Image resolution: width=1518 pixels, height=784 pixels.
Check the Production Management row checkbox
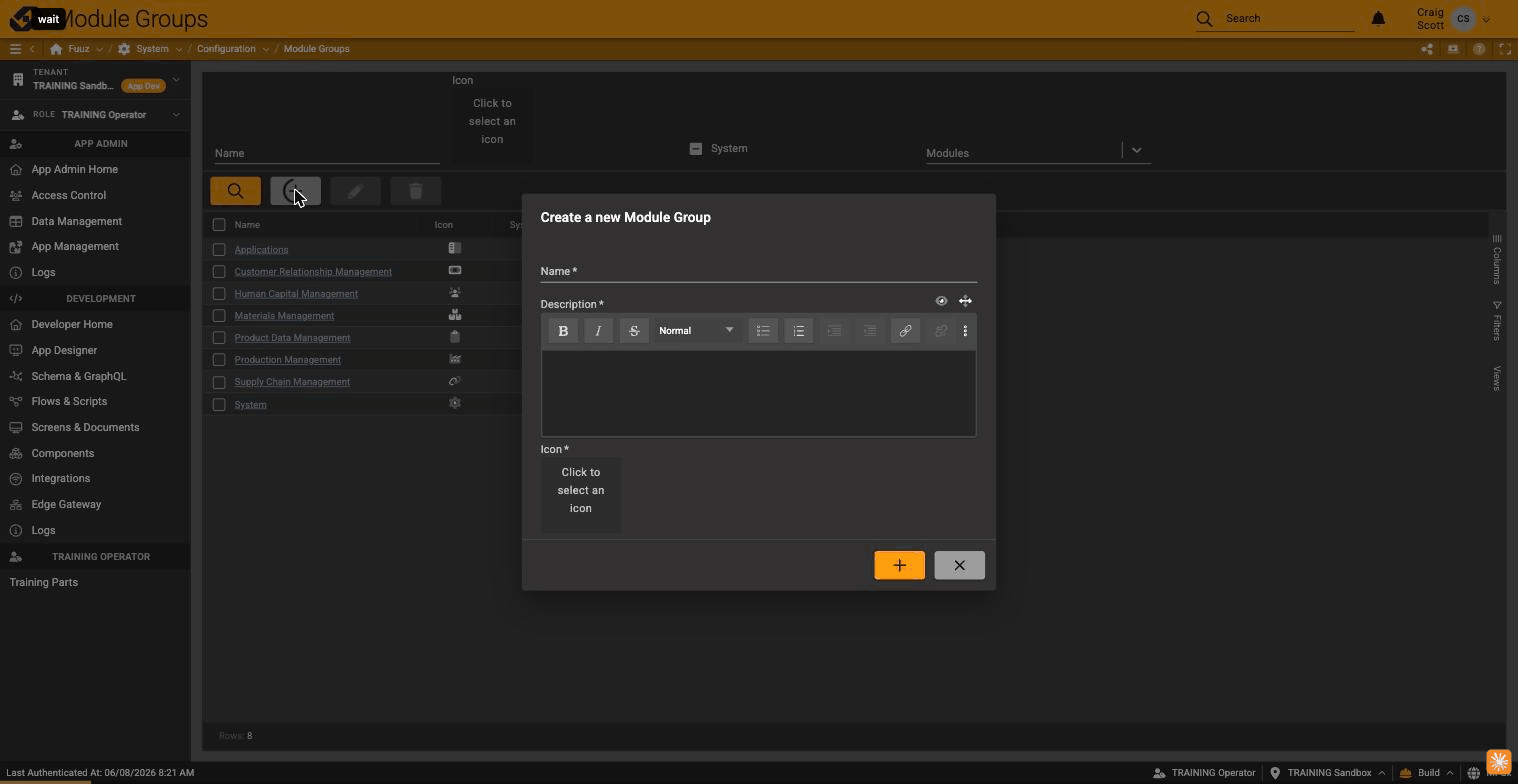(219, 360)
